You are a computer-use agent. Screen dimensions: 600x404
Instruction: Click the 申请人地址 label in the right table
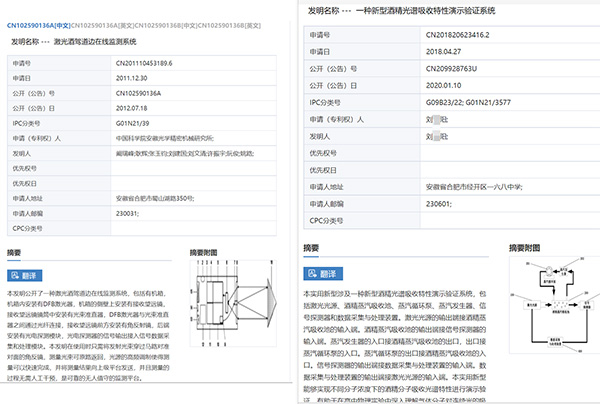coord(326,187)
